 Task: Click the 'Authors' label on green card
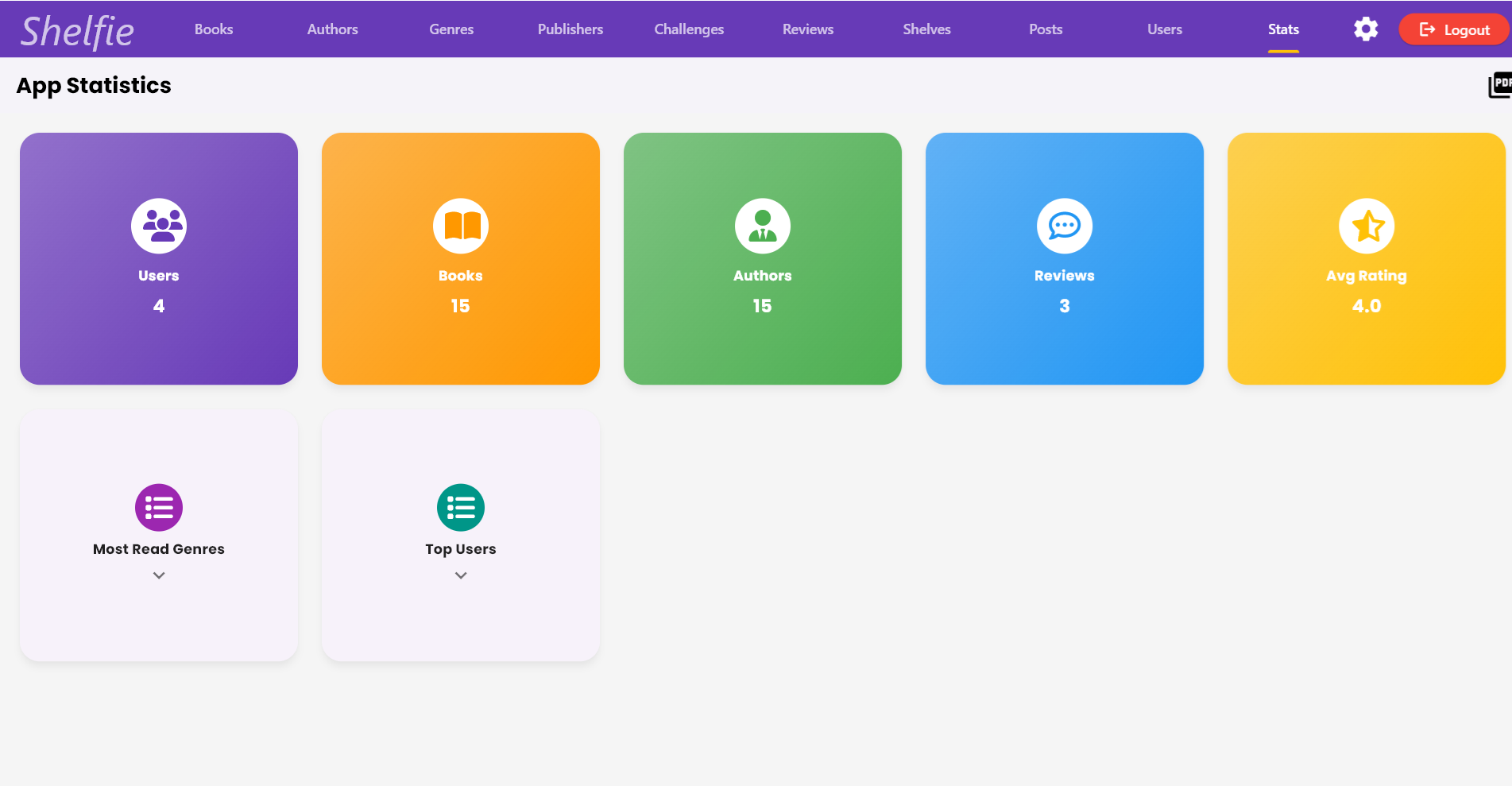pyautogui.click(x=763, y=276)
